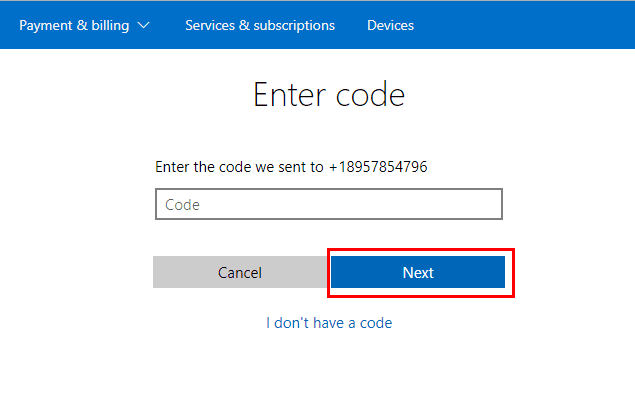Go to Services & subscriptions

tap(260, 26)
